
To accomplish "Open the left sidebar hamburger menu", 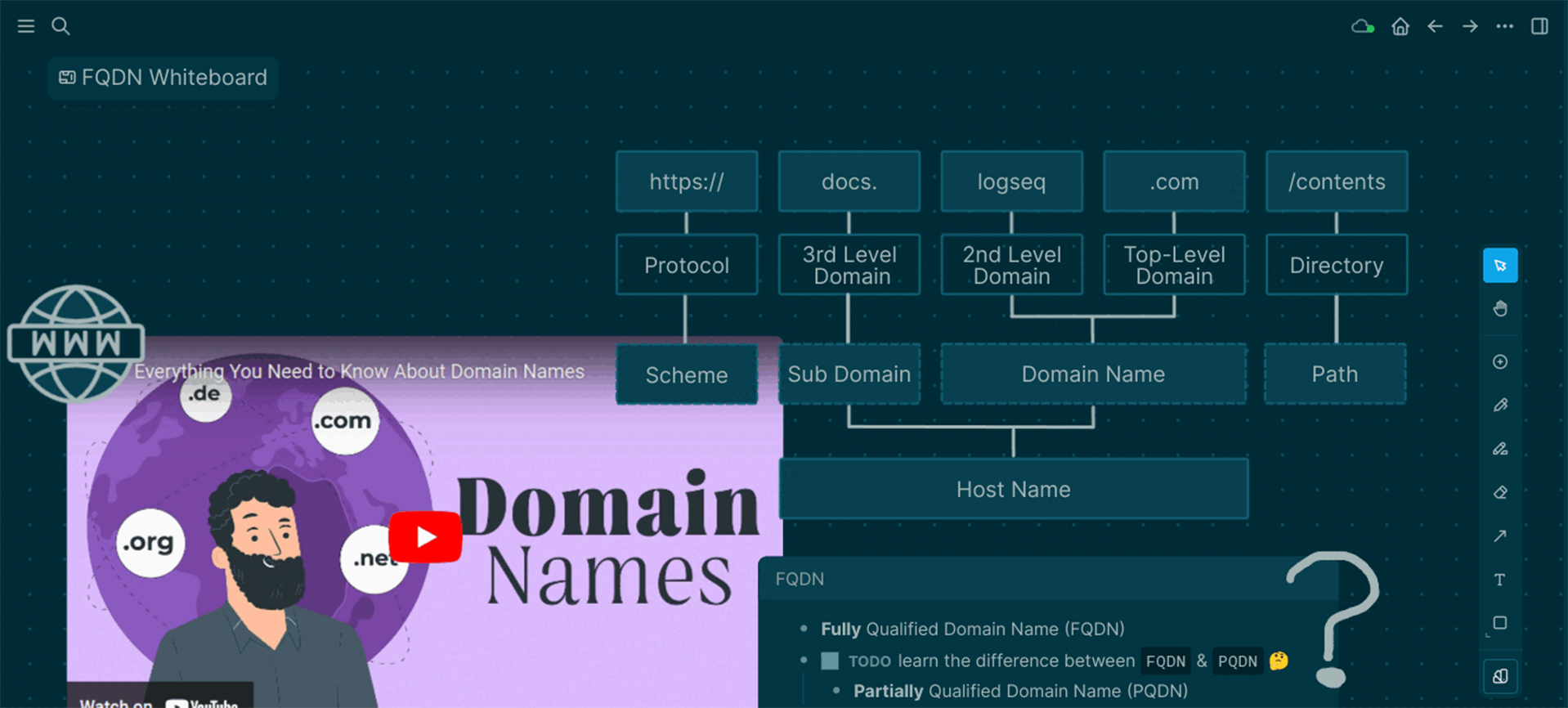I will [x=26, y=26].
